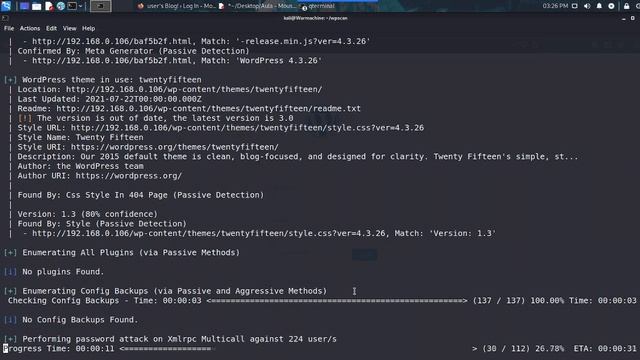This screenshot has height=360, width=640.
Task: Click 'Version: 1.3 (80% confidence)' text
Action: (87, 214)
